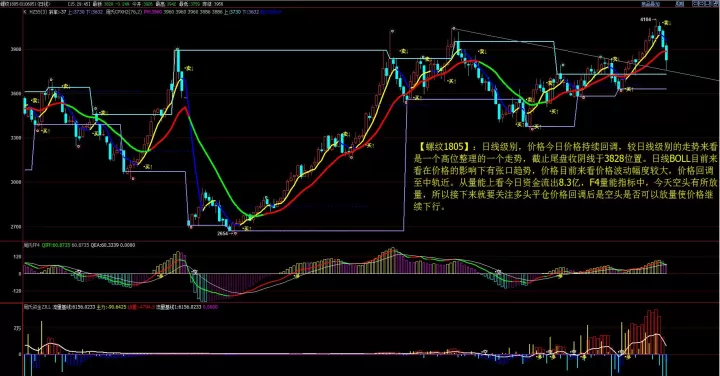
Task: Click the 3900 price axis label
Action: (16, 49)
